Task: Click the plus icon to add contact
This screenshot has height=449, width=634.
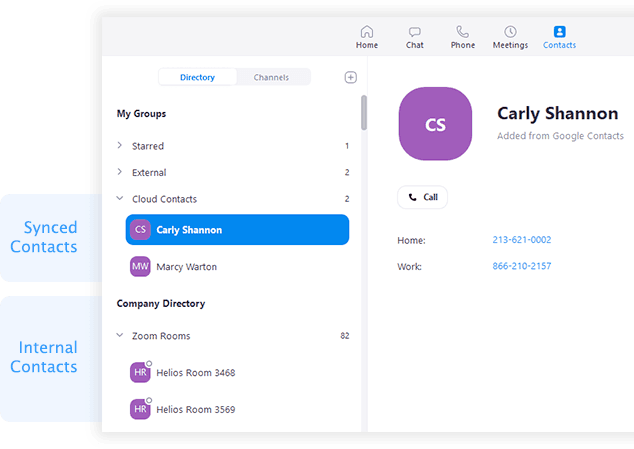Action: pos(350,77)
